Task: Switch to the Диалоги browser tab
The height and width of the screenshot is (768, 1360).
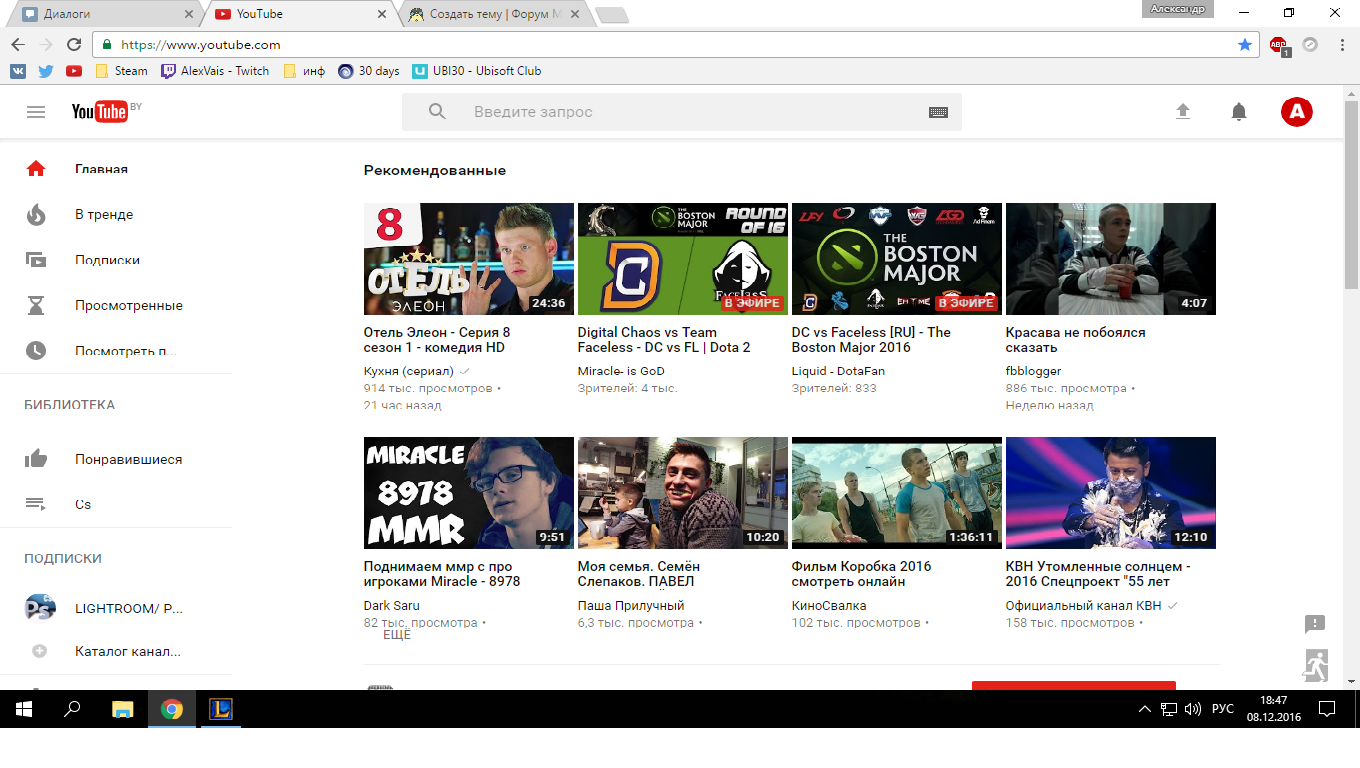Action: (x=105, y=14)
